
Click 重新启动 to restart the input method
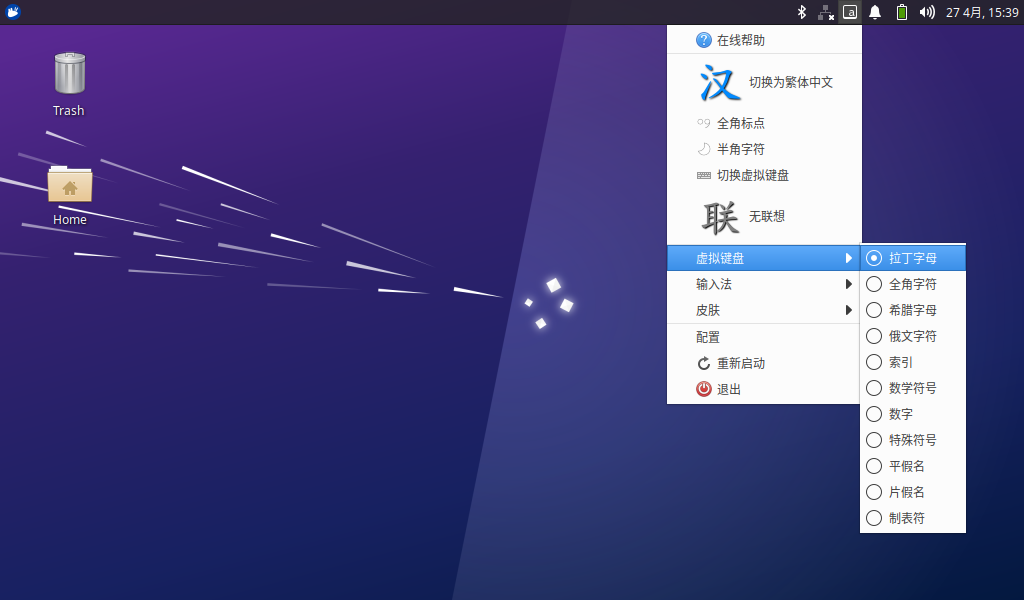(740, 363)
